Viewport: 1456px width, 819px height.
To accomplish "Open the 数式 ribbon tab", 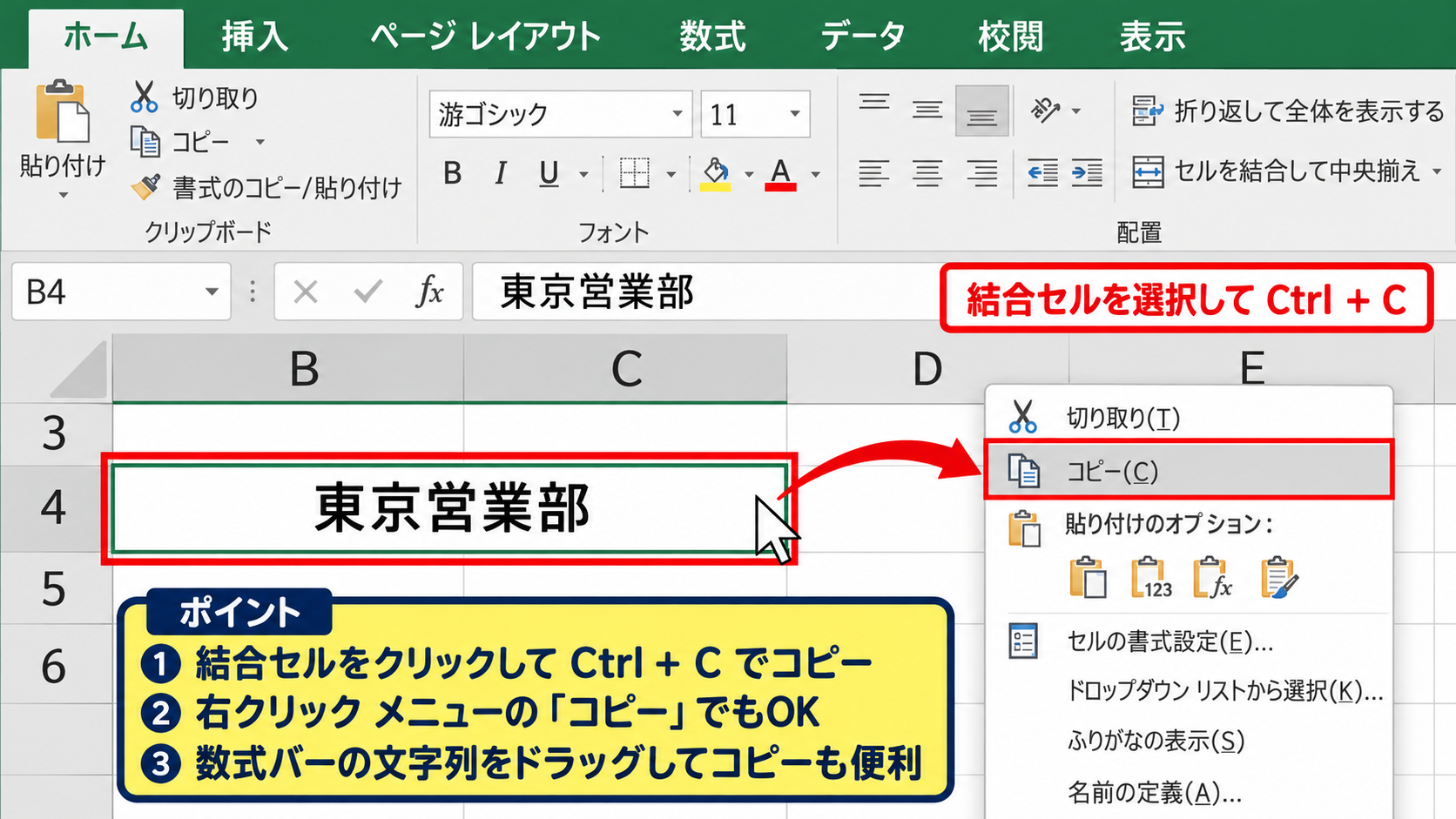I will (x=712, y=37).
